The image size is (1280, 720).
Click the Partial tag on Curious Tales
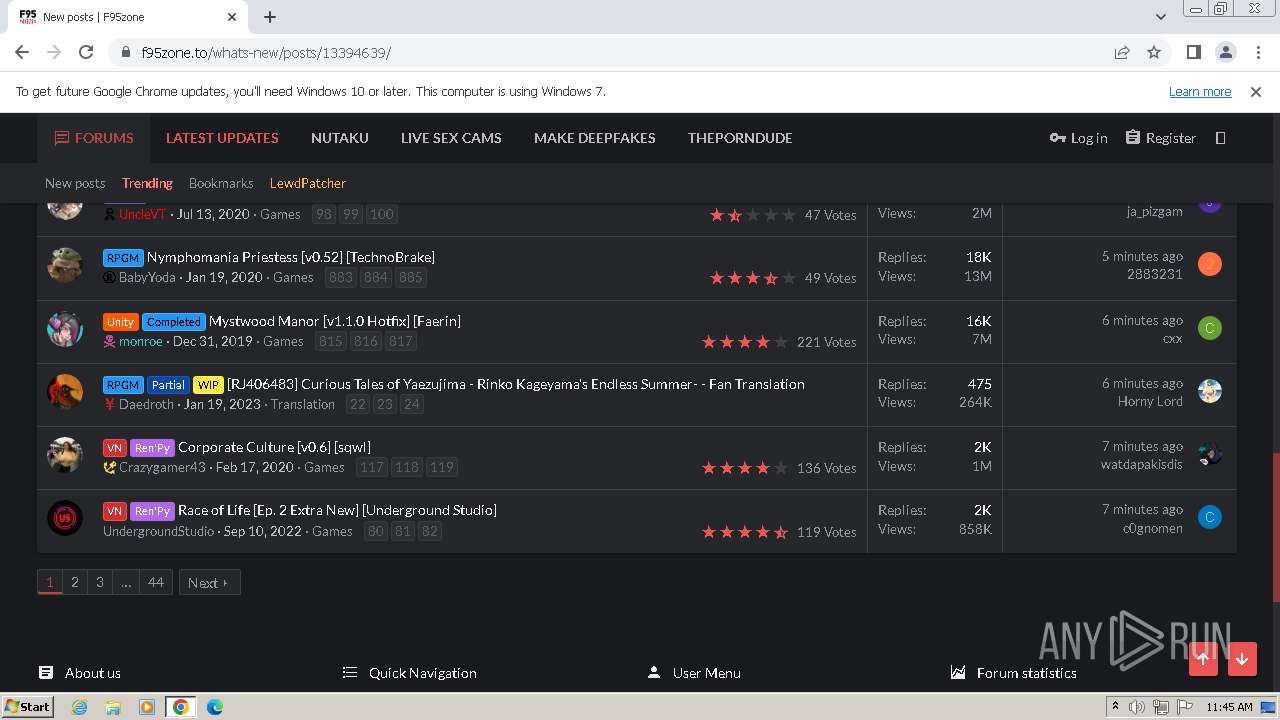(168, 384)
